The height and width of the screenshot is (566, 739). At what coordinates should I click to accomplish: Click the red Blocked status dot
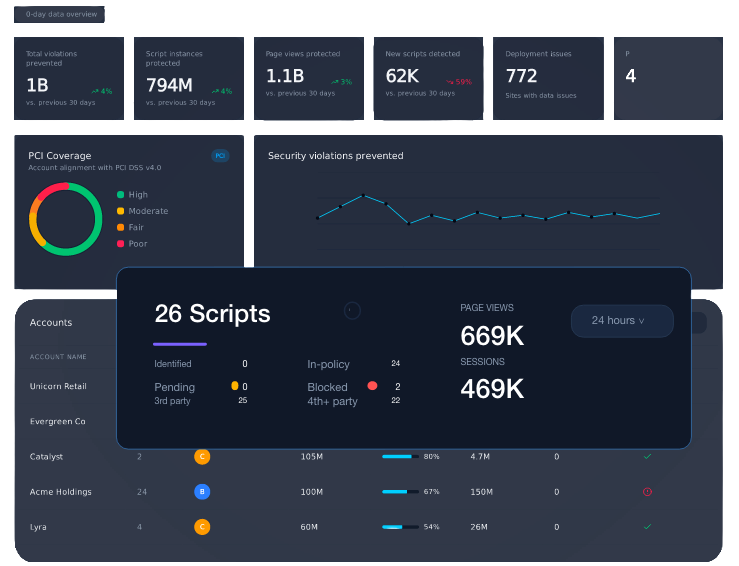tap(372, 386)
